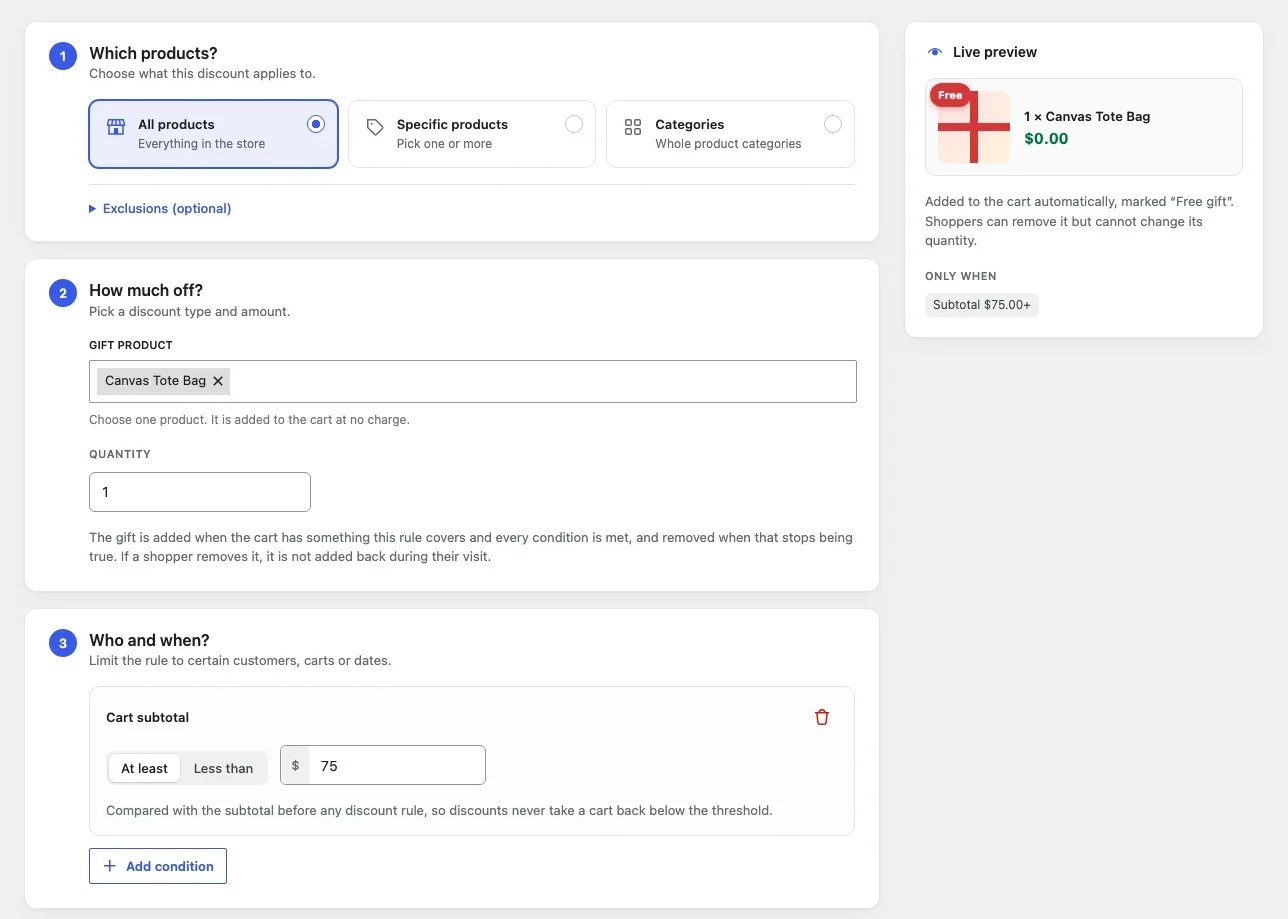
Task: Open the Gift product selector field
Action: (473, 381)
